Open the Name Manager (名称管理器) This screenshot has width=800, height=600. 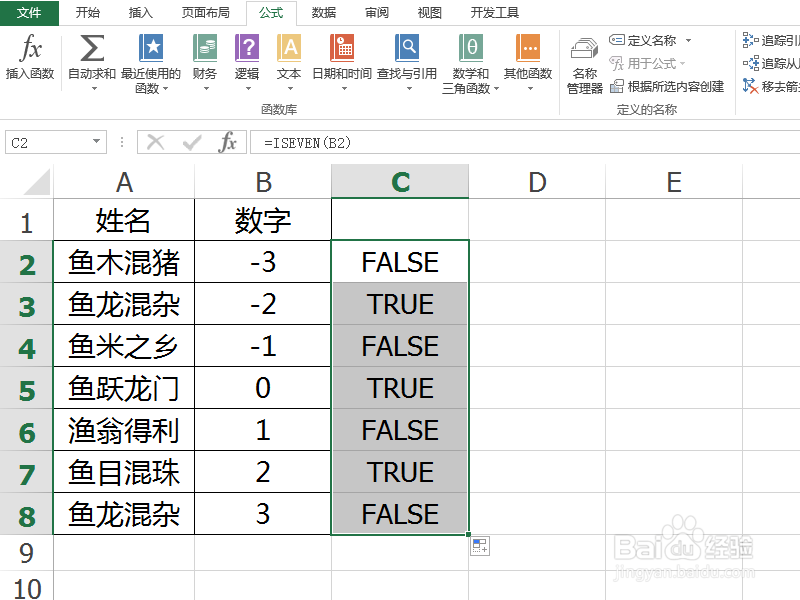tap(585, 65)
